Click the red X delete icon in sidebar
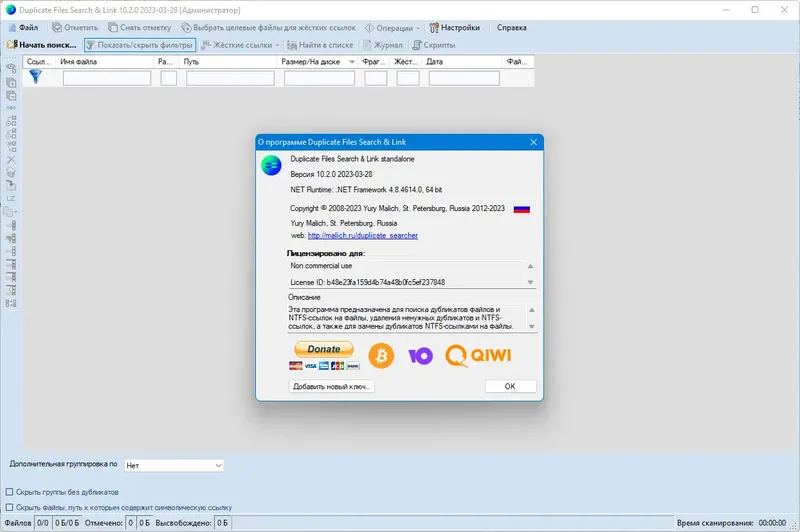 [11, 160]
